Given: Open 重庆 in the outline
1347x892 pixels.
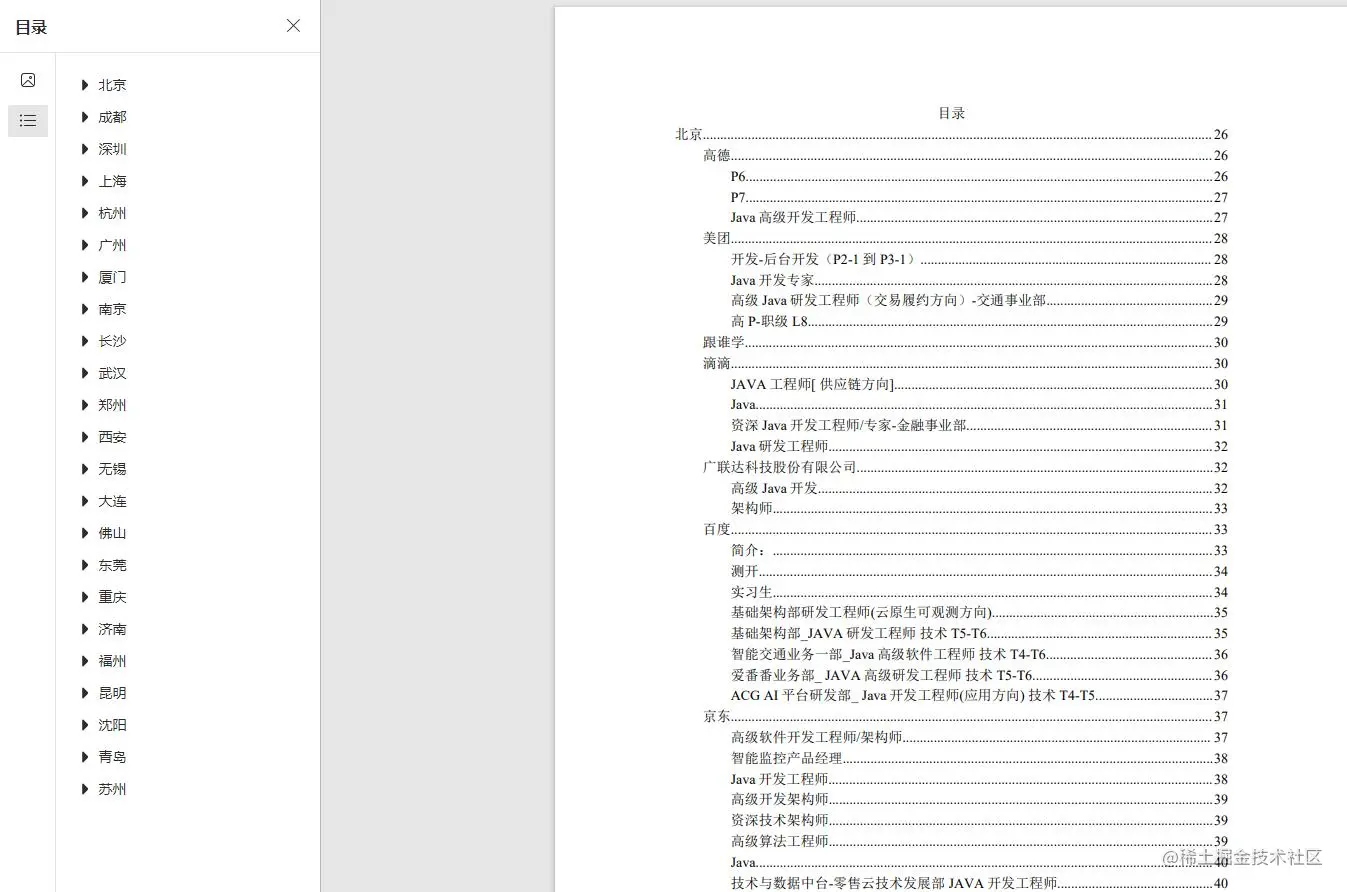Looking at the screenshot, I should 112,597.
